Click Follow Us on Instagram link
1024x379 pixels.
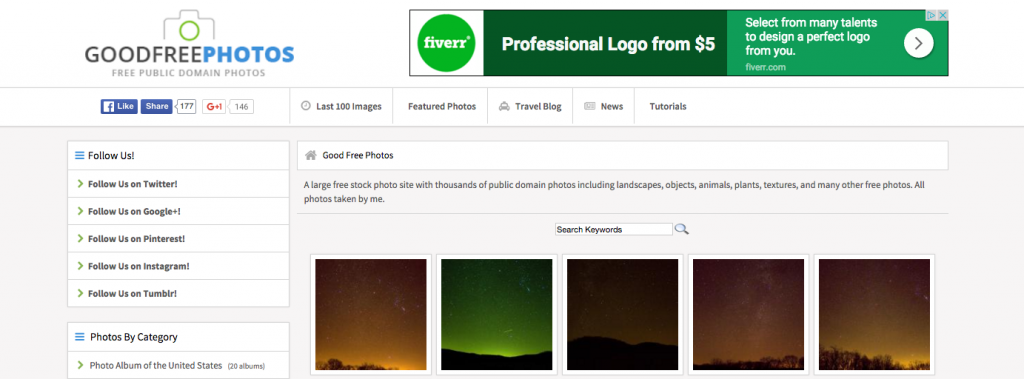[138, 267]
